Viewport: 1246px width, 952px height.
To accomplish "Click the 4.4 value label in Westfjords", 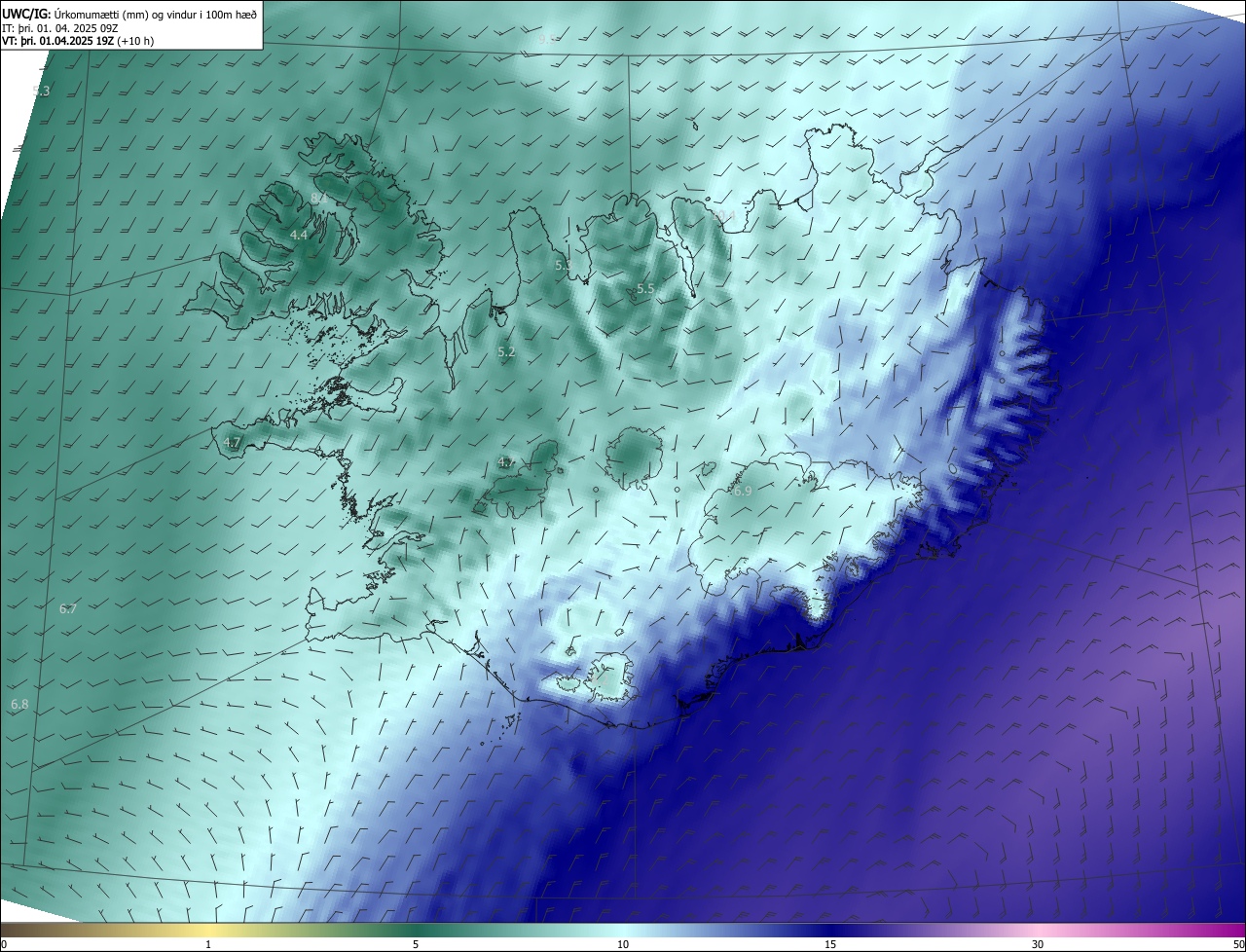I will (x=299, y=237).
